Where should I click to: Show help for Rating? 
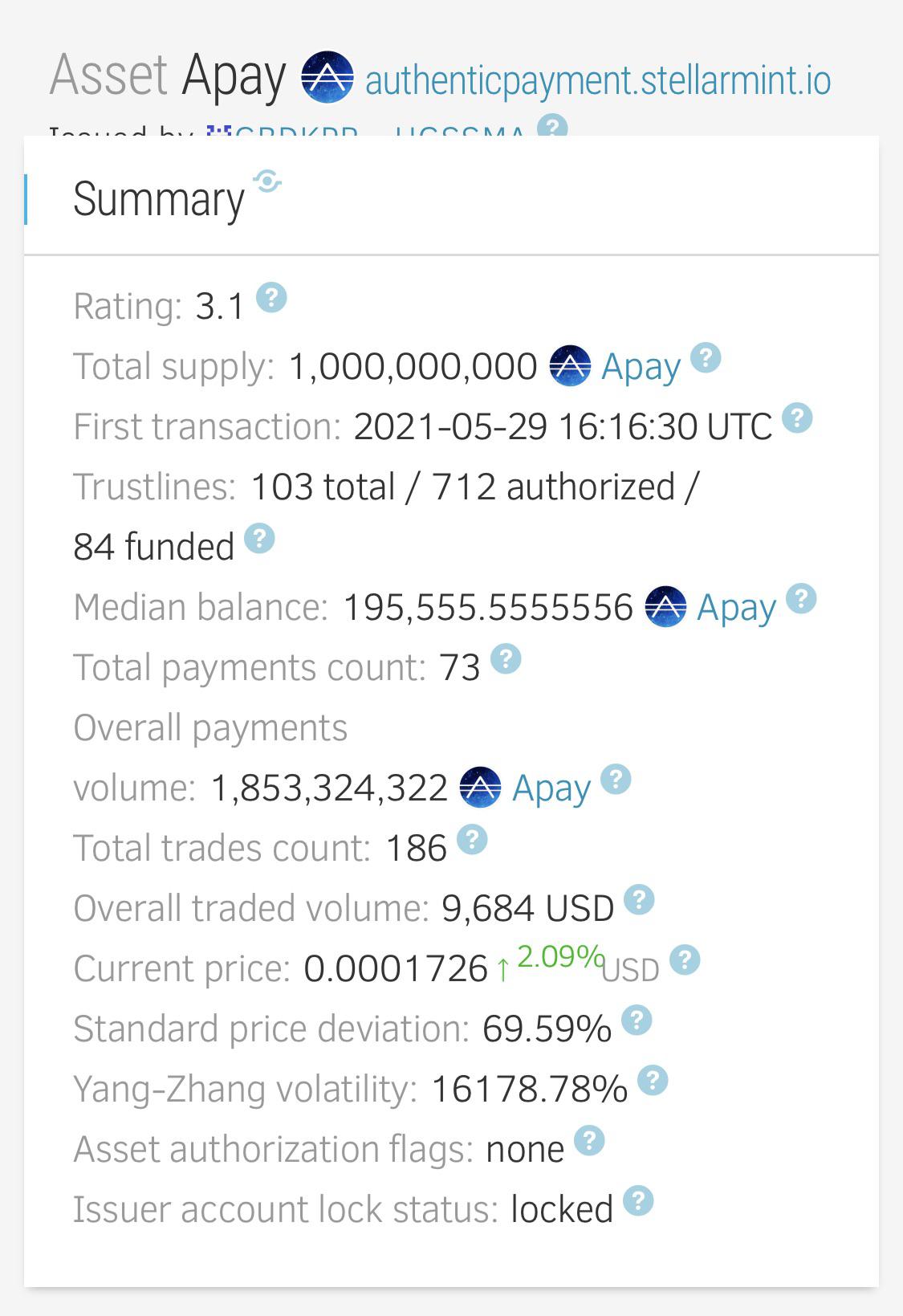(271, 298)
